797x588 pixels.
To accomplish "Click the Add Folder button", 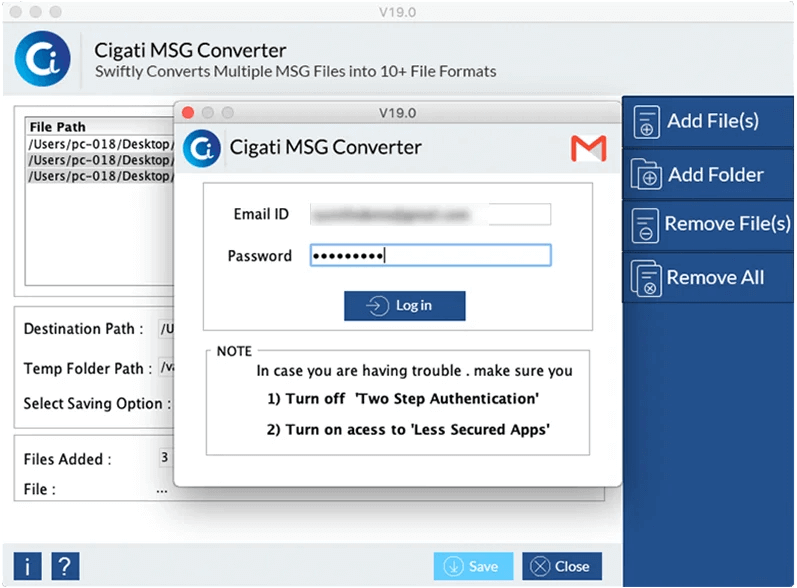I will (x=708, y=174).
